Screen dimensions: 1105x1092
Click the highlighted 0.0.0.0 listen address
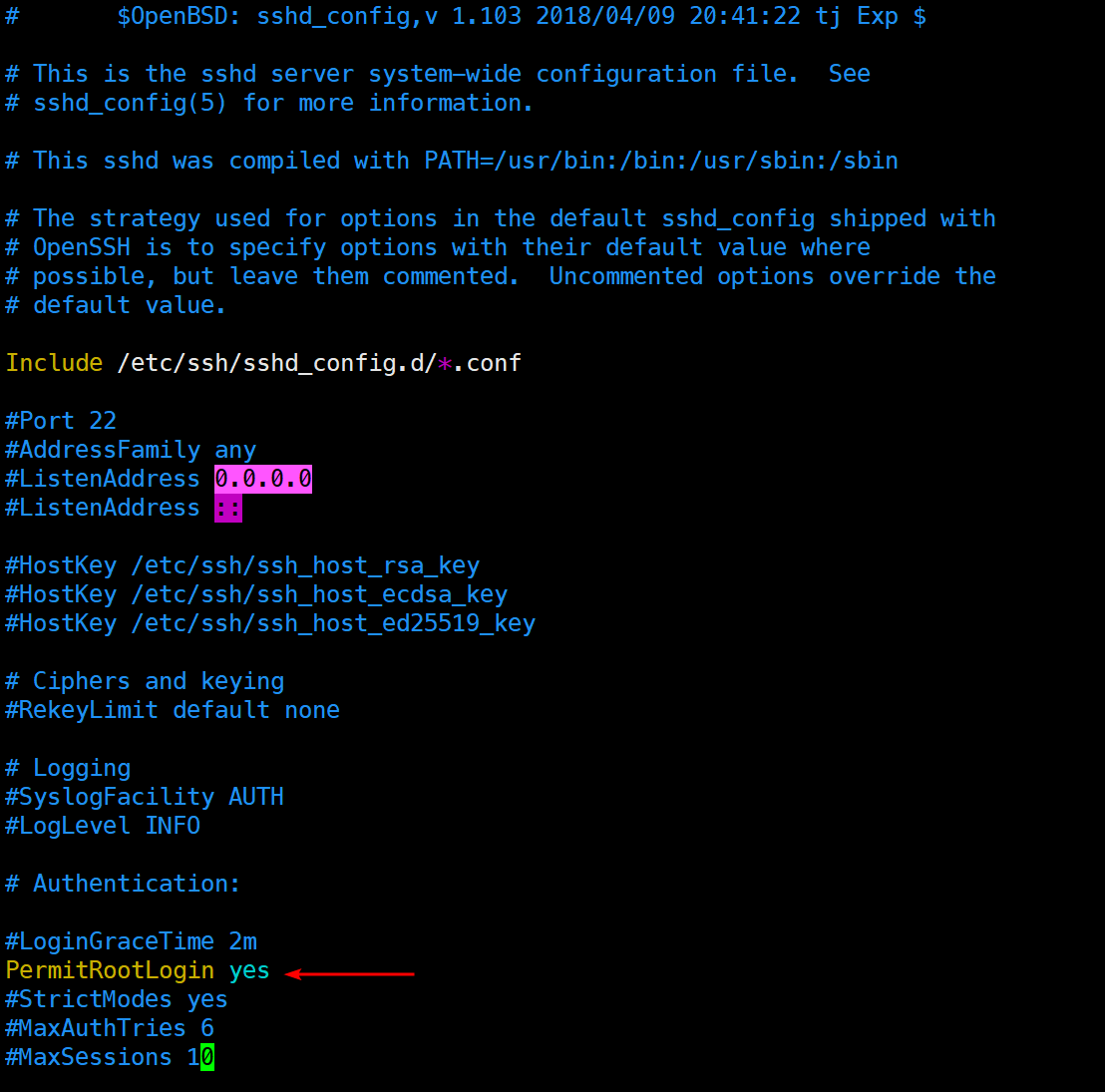click(x=263, y=479)
